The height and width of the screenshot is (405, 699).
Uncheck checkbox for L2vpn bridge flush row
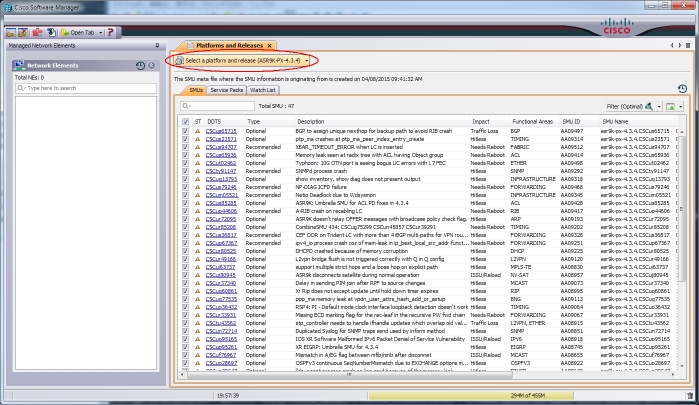click(x=185, y=259)
